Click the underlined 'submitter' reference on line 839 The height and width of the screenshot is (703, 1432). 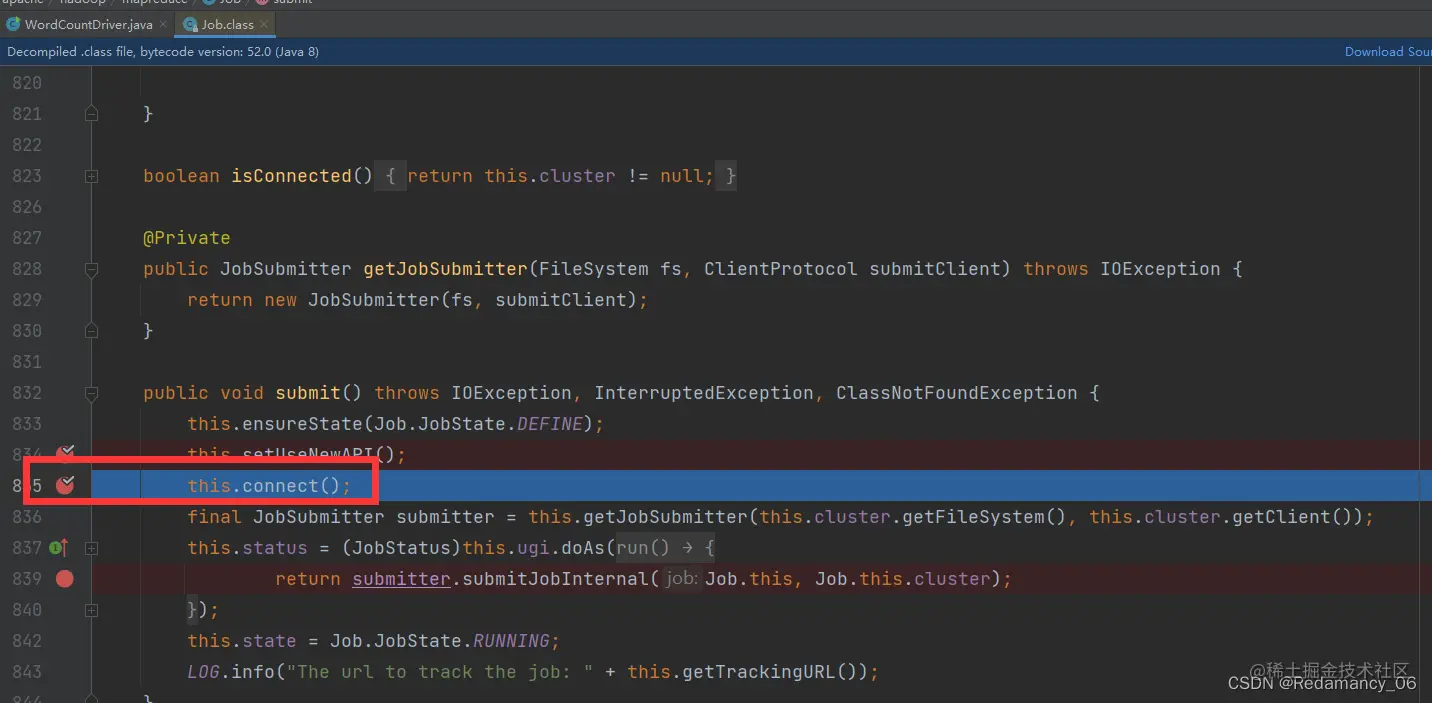402,579
